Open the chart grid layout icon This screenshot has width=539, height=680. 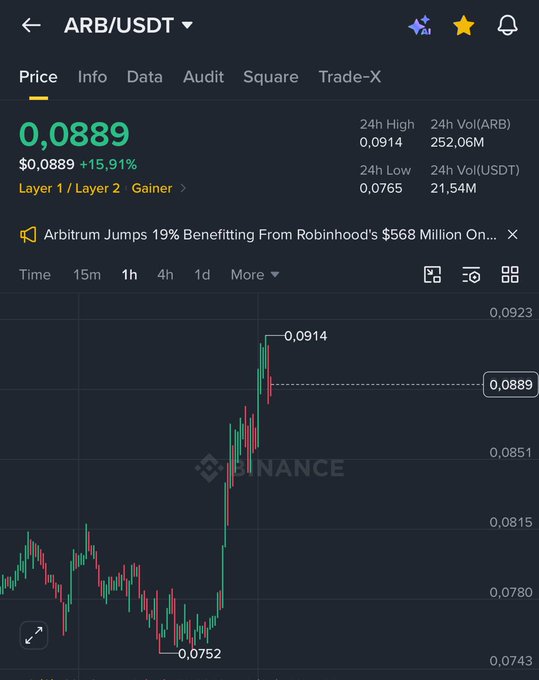pos(510,275)
